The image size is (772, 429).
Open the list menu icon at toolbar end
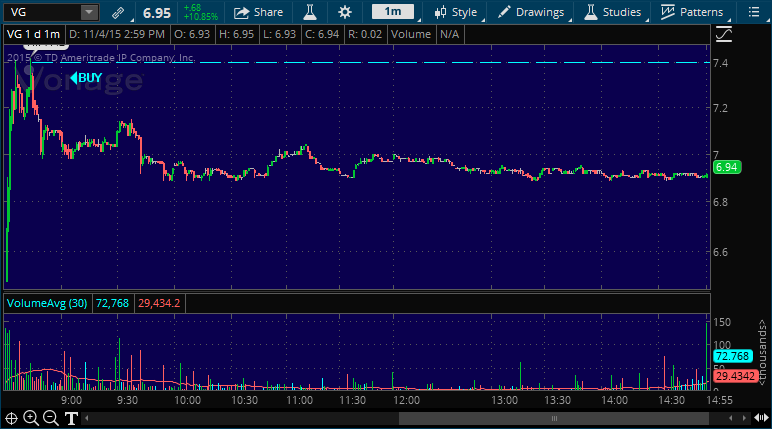tap(754, 12)
